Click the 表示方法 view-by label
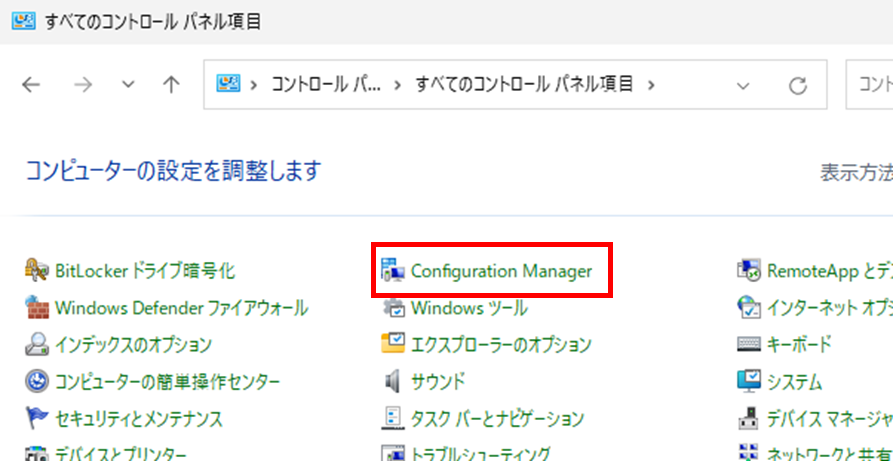 pos(856,172)
